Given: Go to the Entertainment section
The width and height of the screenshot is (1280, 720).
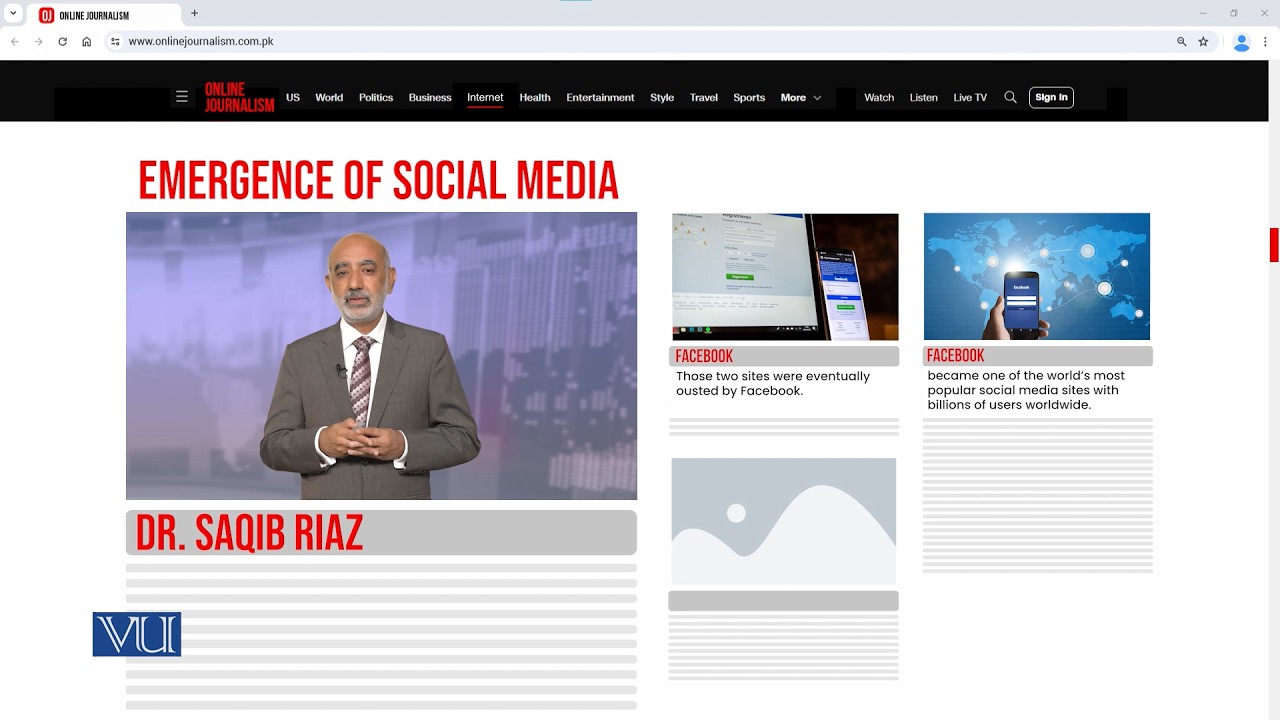Looking at the screenshot, I should tap(600, 97).
